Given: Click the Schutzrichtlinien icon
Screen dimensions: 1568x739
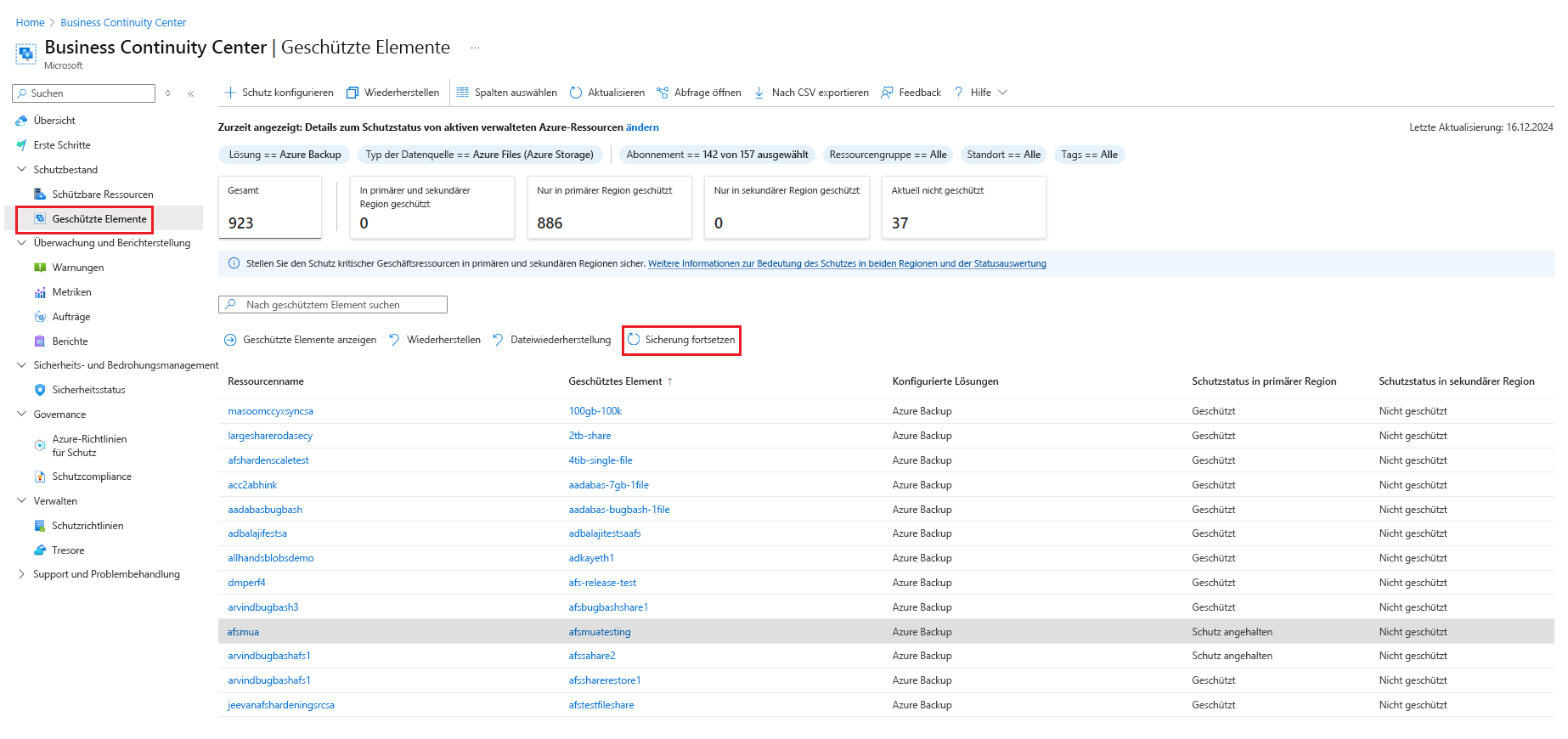Looking at the screenshot, I should point(40,526).
